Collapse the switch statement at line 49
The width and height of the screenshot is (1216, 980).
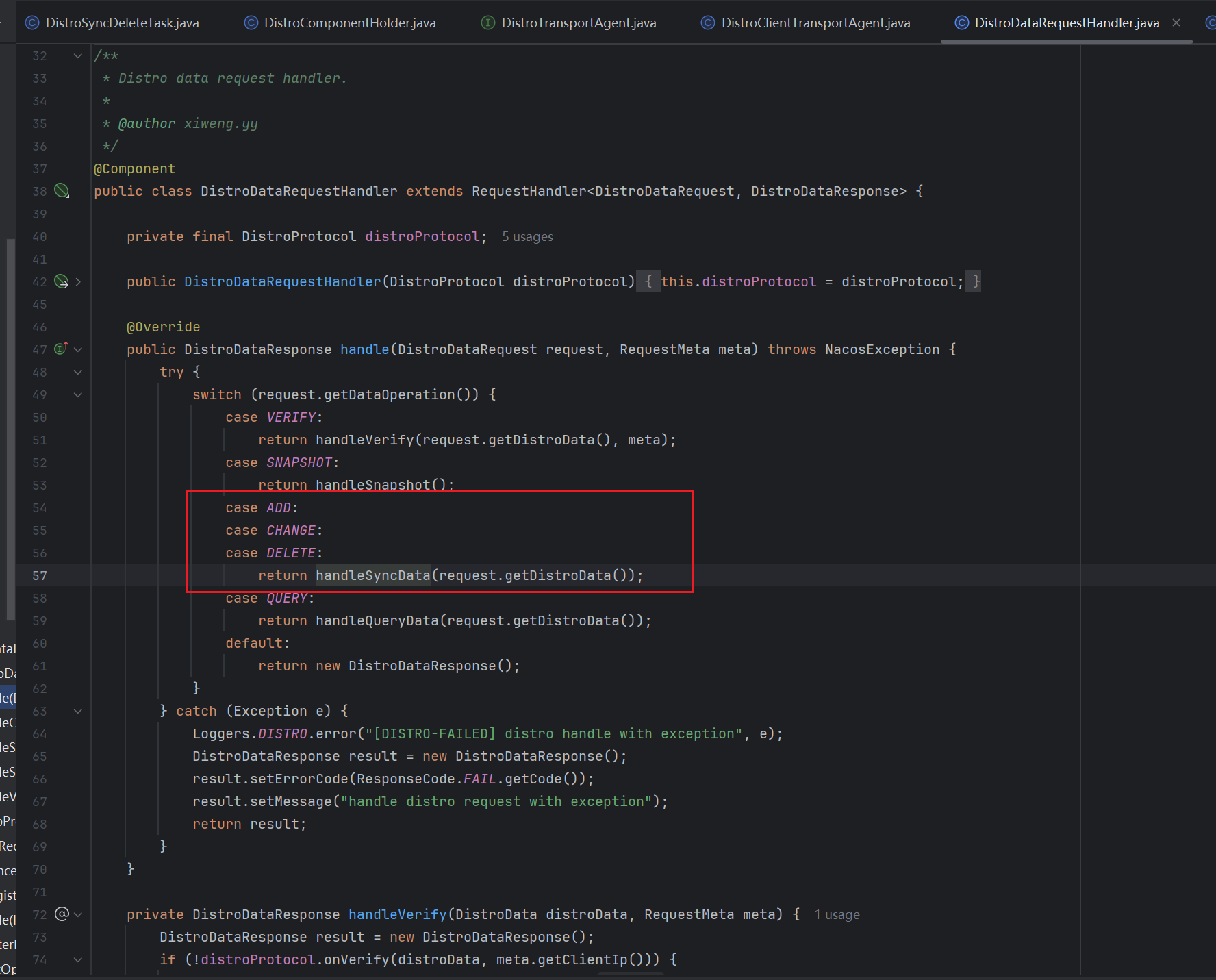(x=78, y=394)
